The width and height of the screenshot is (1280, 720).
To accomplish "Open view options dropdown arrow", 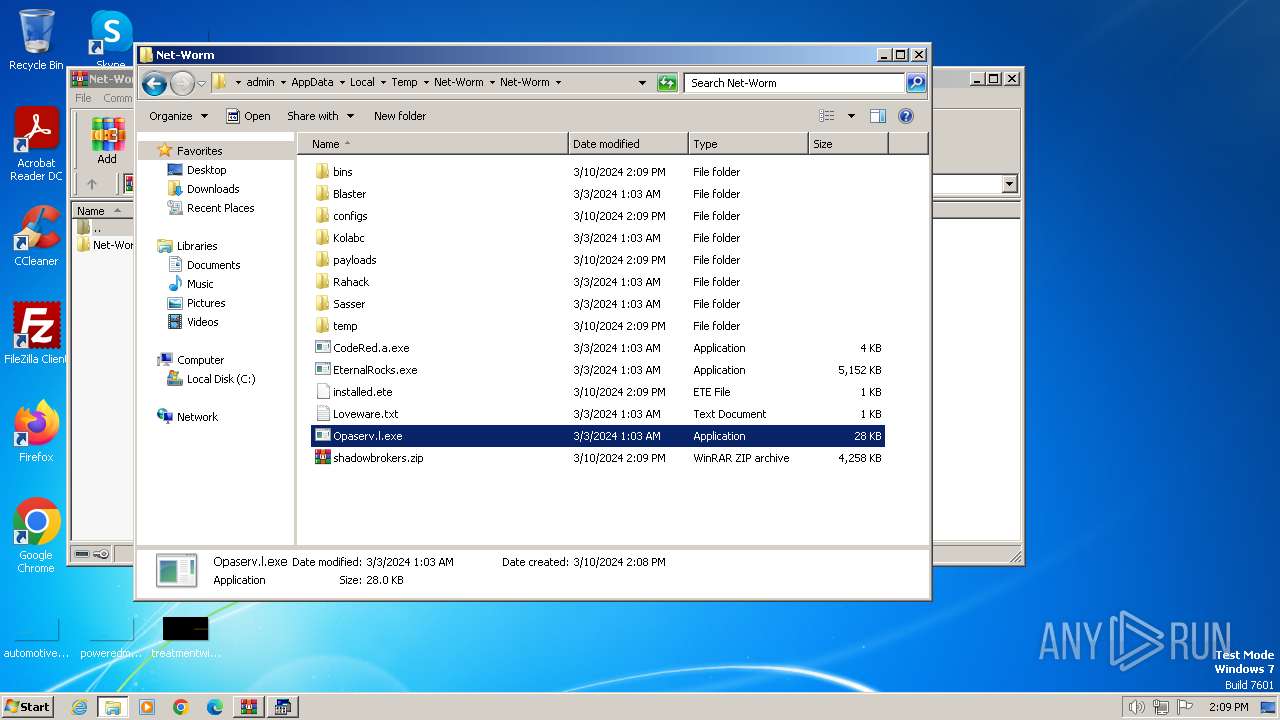I will tap(851, 116).
